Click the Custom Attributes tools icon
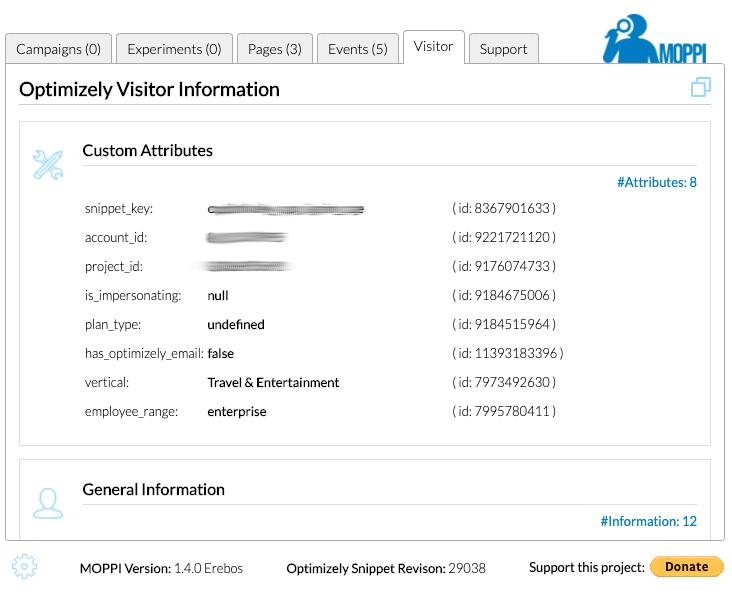 tap(48, 165)
